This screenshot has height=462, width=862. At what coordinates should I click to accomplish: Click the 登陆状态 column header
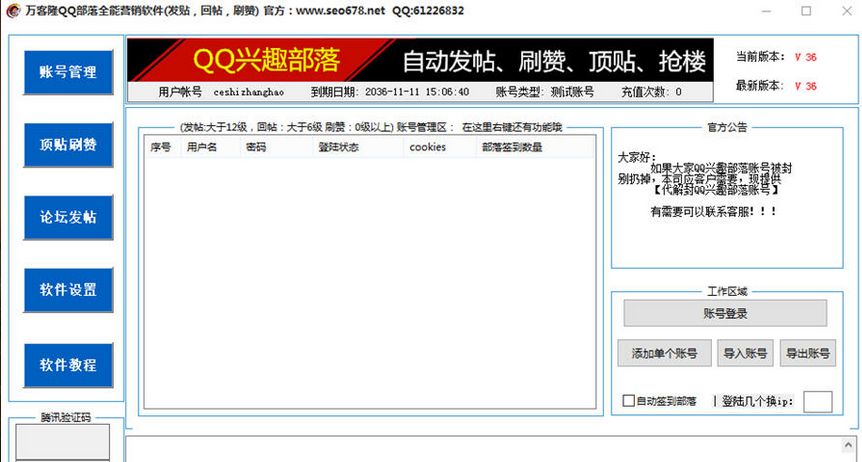[x=338, y=147]
